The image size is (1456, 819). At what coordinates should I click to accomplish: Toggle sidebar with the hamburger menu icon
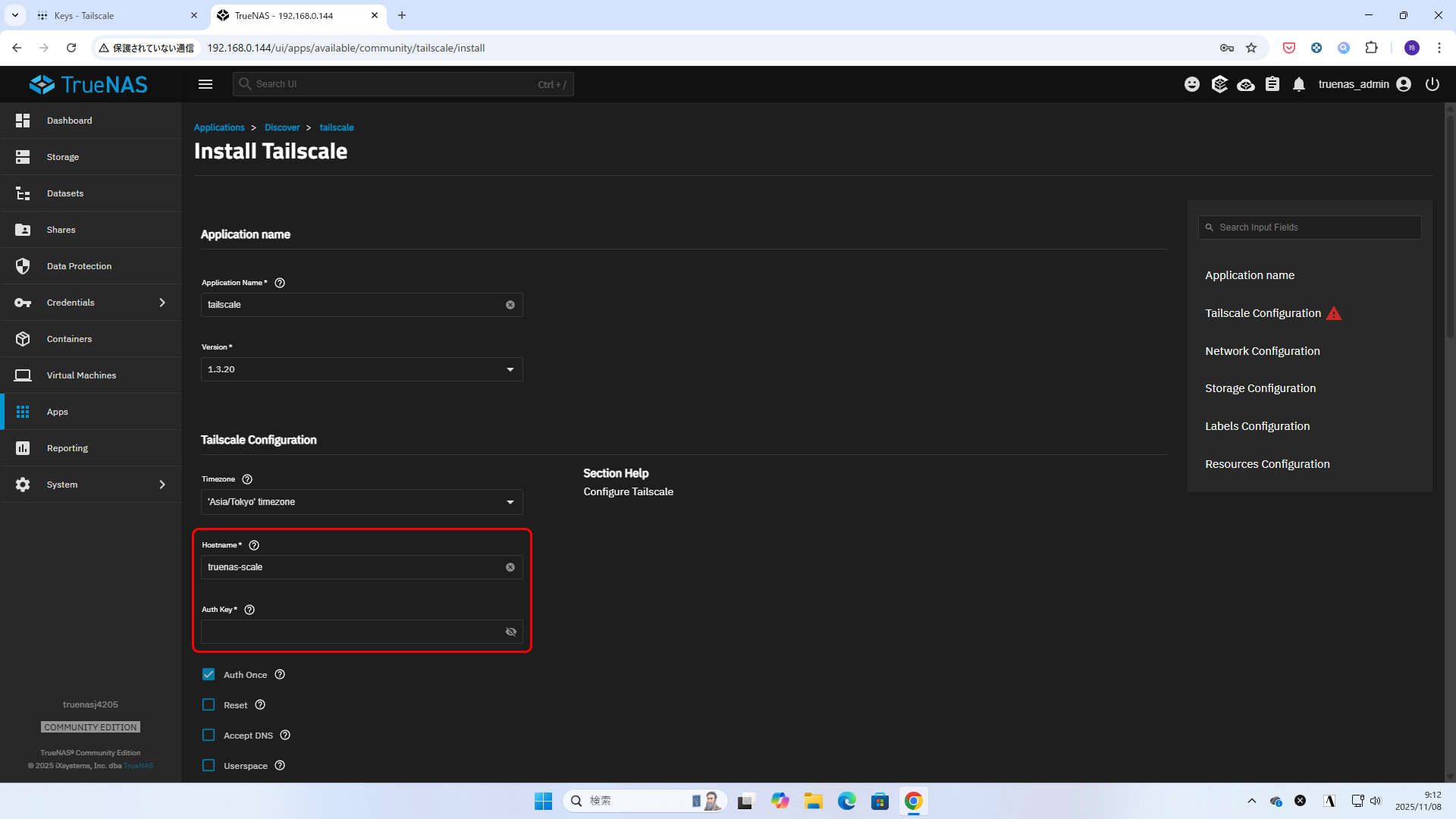tap(206, 84)
